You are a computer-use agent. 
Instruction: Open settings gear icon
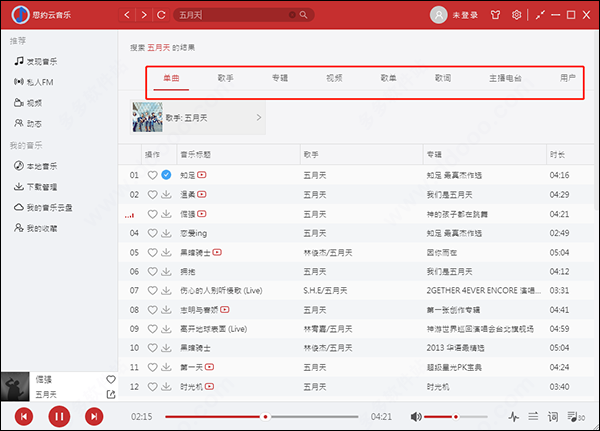click(x=517, y=15)
